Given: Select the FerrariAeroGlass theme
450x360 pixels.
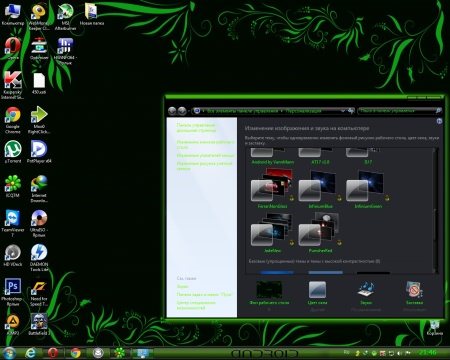Looking at the screenshot, I should pos(272,189).
